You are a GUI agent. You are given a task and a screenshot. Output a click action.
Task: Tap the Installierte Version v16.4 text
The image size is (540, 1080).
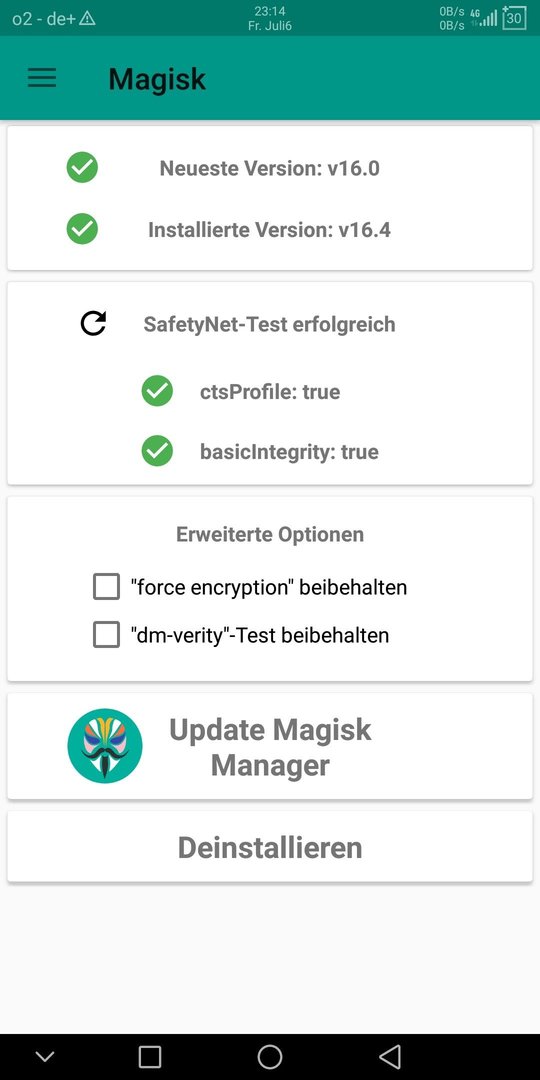pos(269,229)
